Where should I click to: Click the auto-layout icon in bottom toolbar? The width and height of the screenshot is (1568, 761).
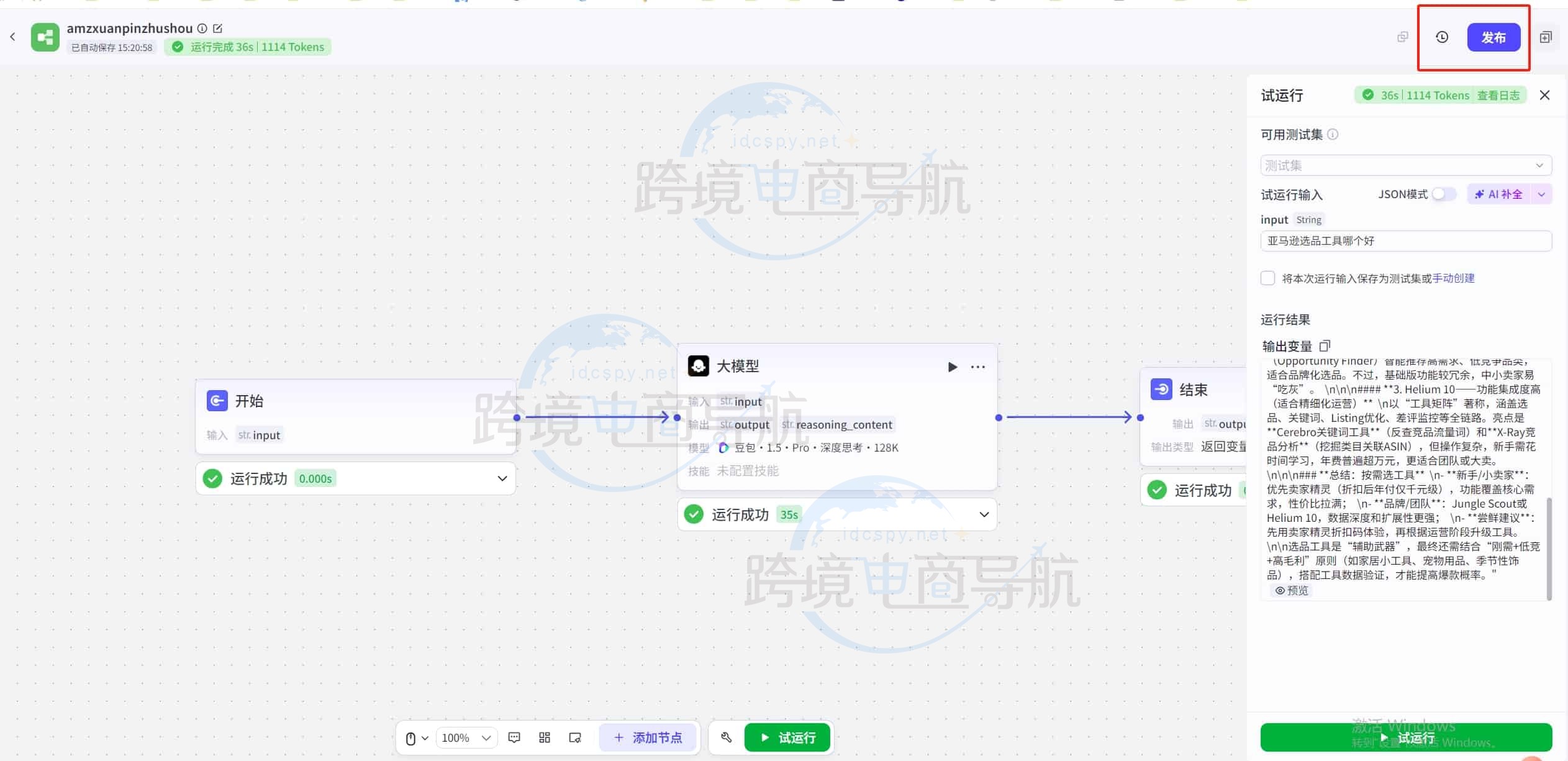[x=544, y=737]
